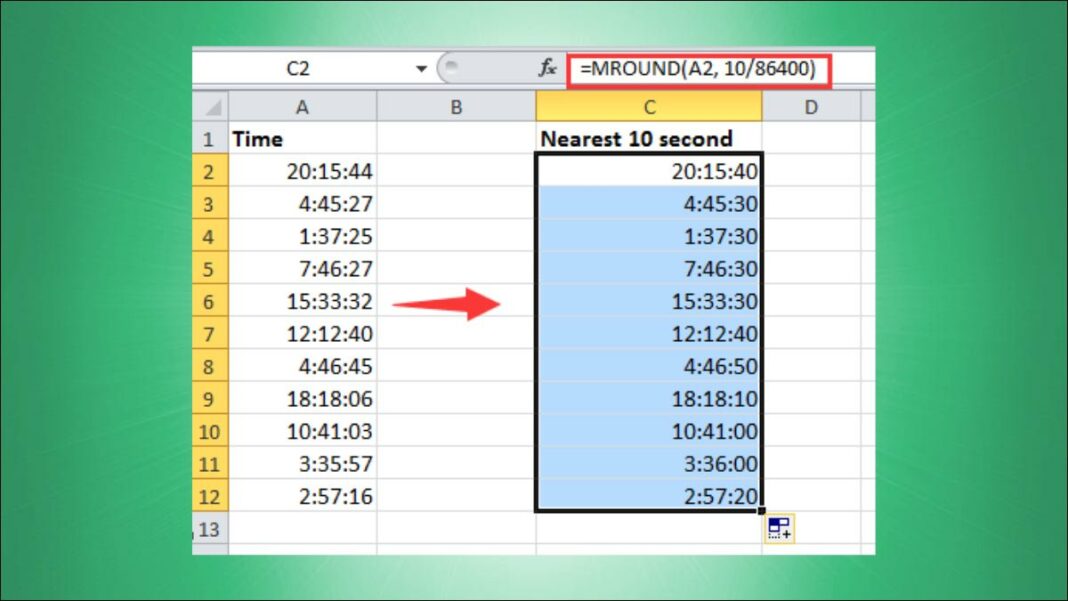The height and width of the screenshot is (601, 1068).
Task: Select the cell containing 3:35:57
Action: [x=302, y=464]
